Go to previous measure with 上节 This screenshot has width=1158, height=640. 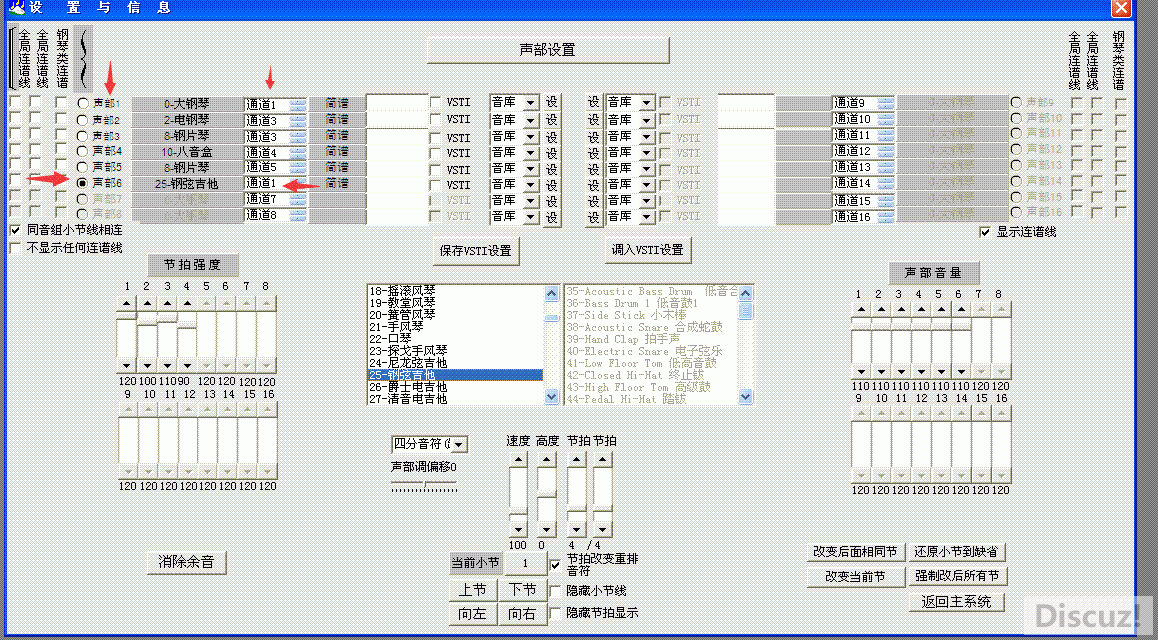[x=473, y=590]
